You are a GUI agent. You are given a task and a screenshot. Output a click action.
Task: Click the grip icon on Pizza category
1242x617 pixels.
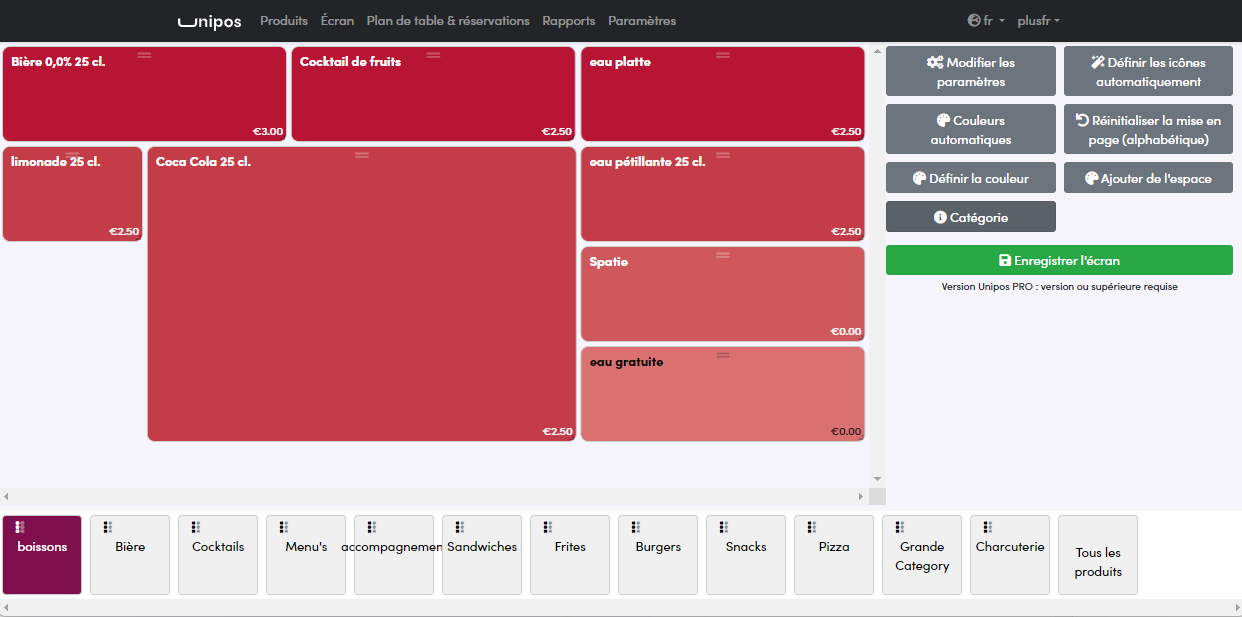pos(812,527)
